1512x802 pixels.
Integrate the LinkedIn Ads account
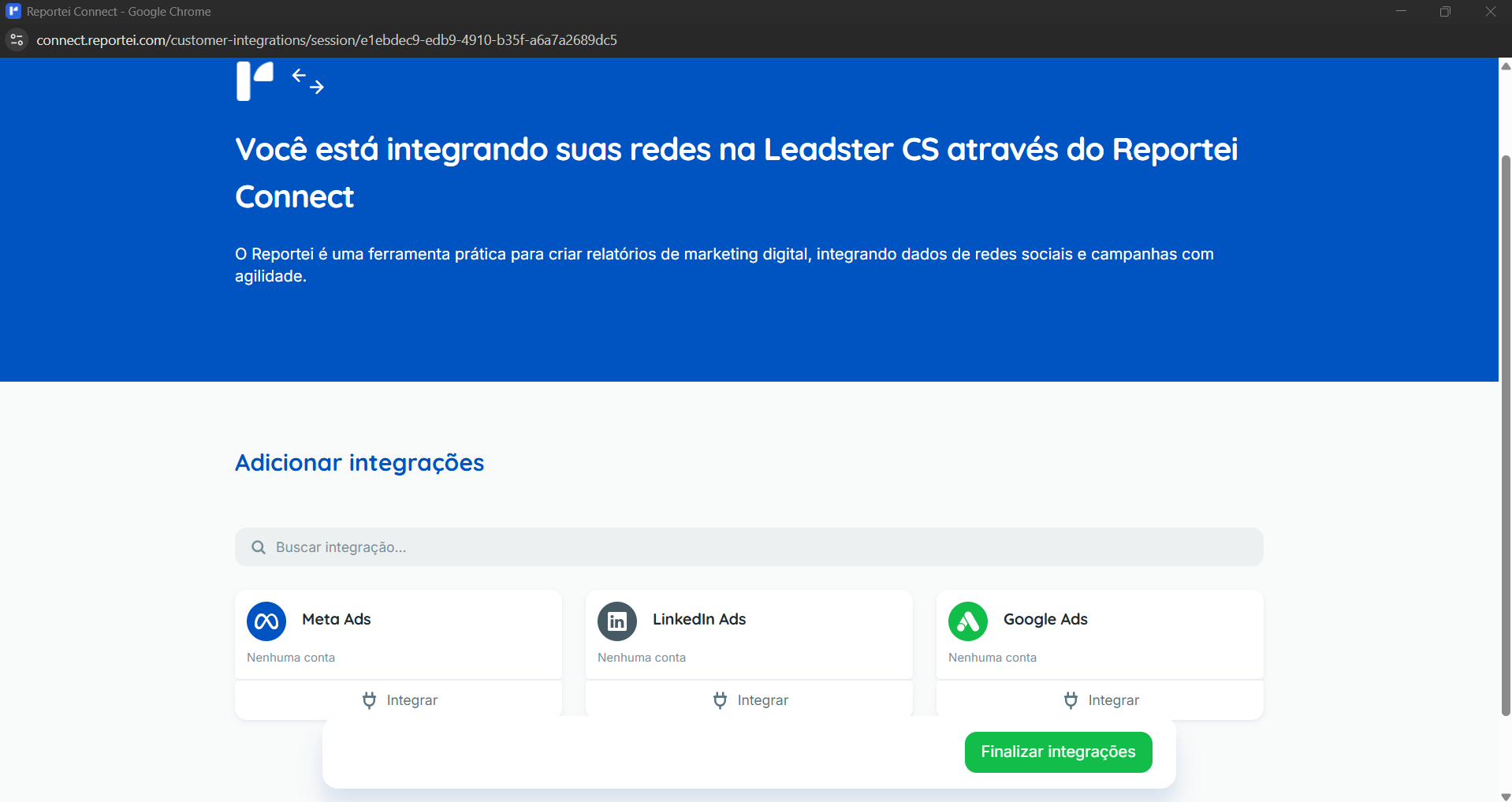(x=750, y=700)
